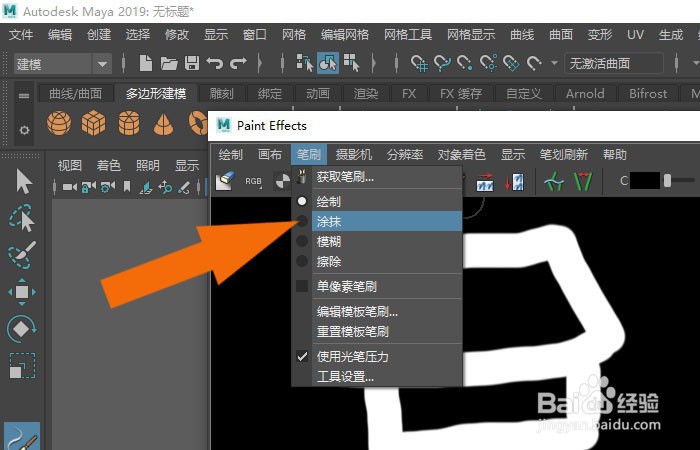This screenshot has width=700, height=450.
Task: Toggle snap to points magnet icon
Action: click(465, 63)
